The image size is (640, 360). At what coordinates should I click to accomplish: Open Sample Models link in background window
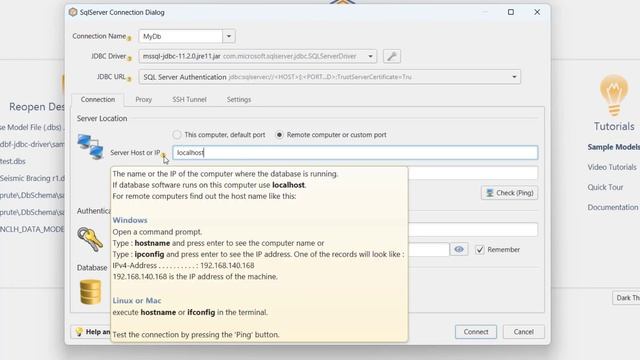(613, 147)
